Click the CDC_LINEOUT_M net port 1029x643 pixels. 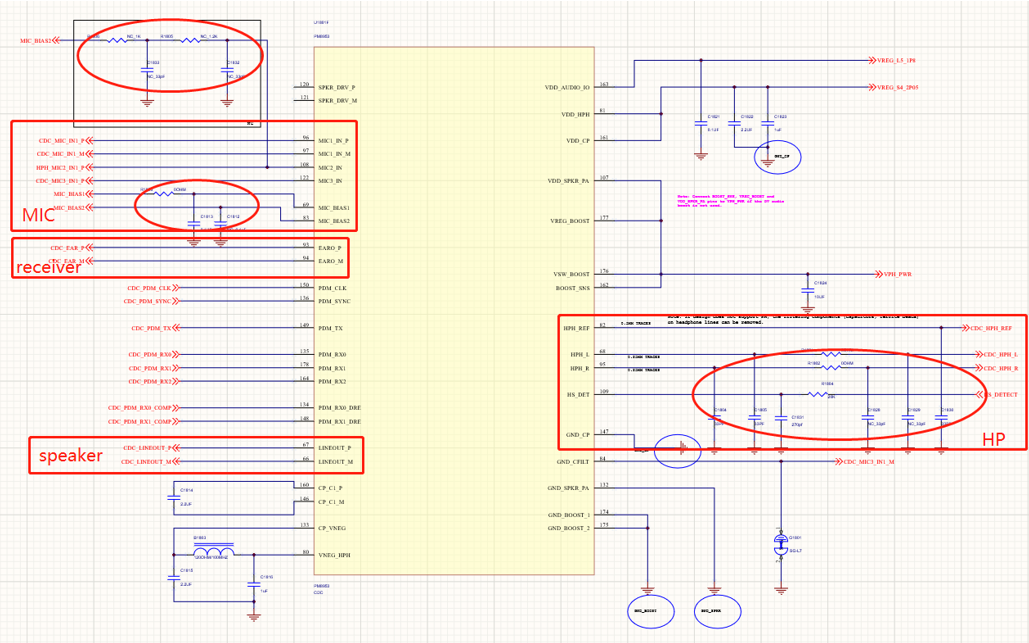150,462
